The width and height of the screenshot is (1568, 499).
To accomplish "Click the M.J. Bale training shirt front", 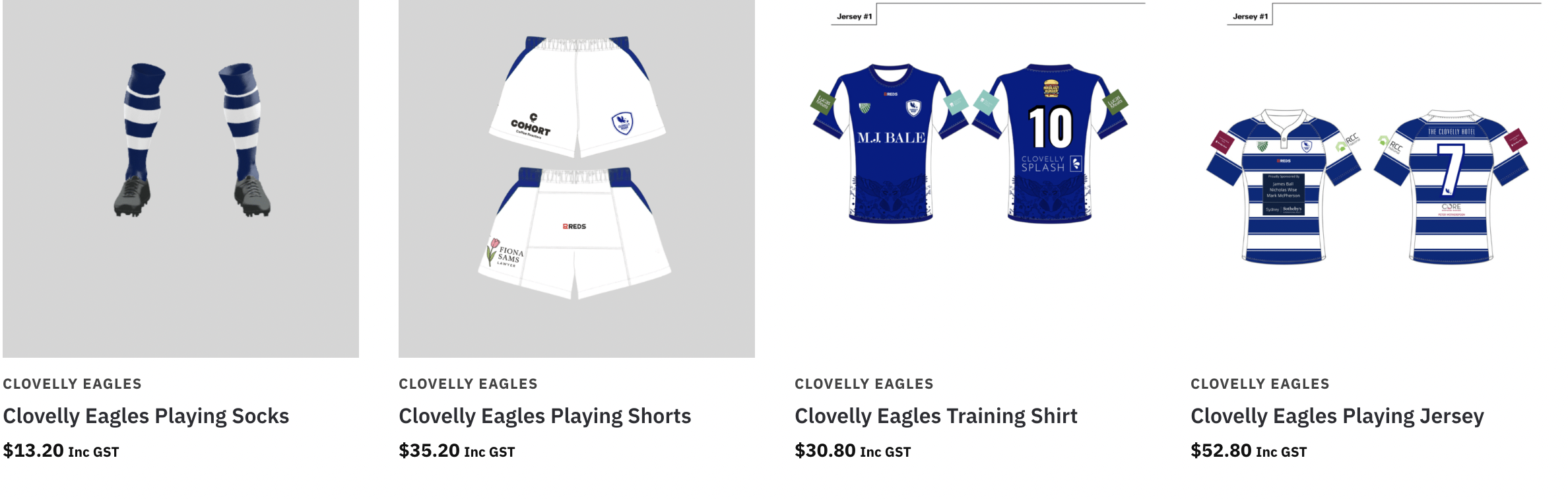I will pyautogui.click(x=890, y=143).
